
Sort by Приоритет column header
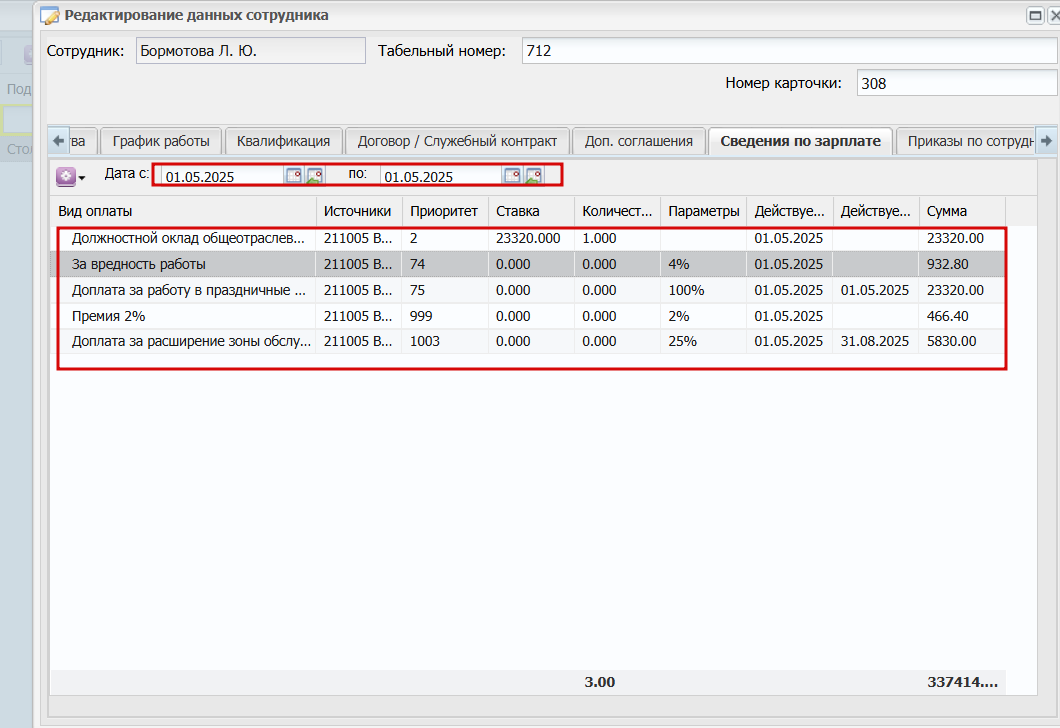[x=445, y=211]
